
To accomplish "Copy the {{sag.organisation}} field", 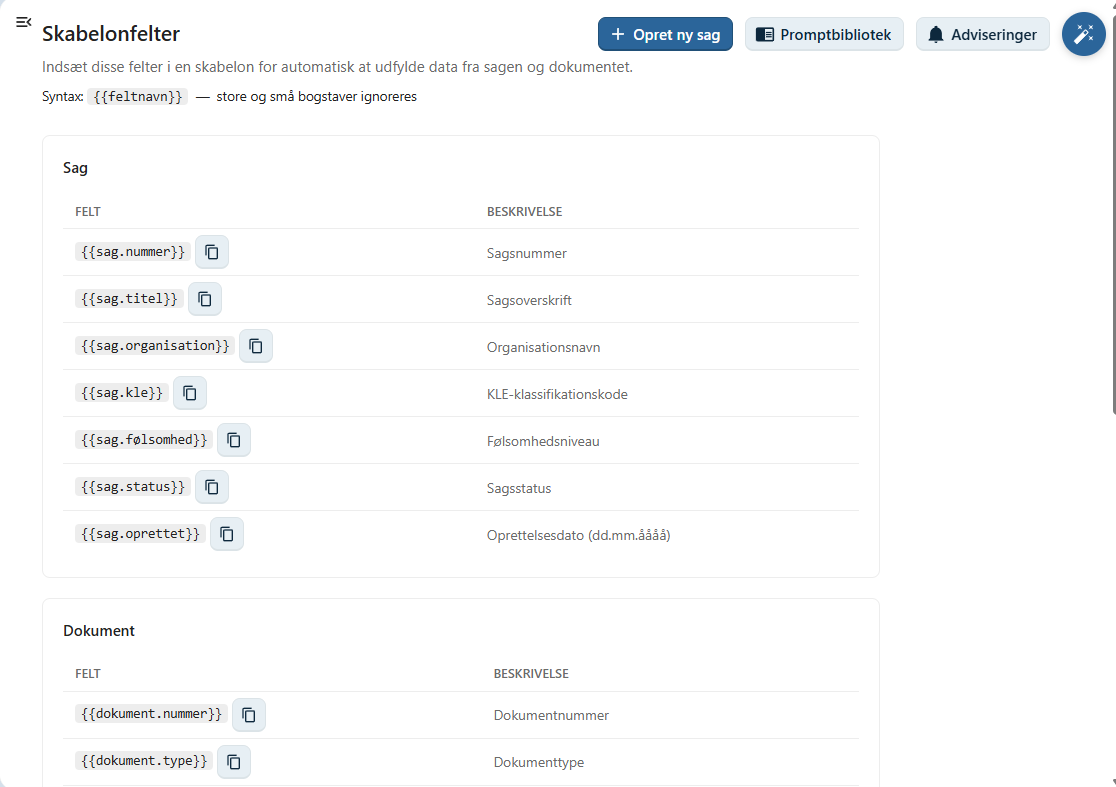I will tap(256, 346).
